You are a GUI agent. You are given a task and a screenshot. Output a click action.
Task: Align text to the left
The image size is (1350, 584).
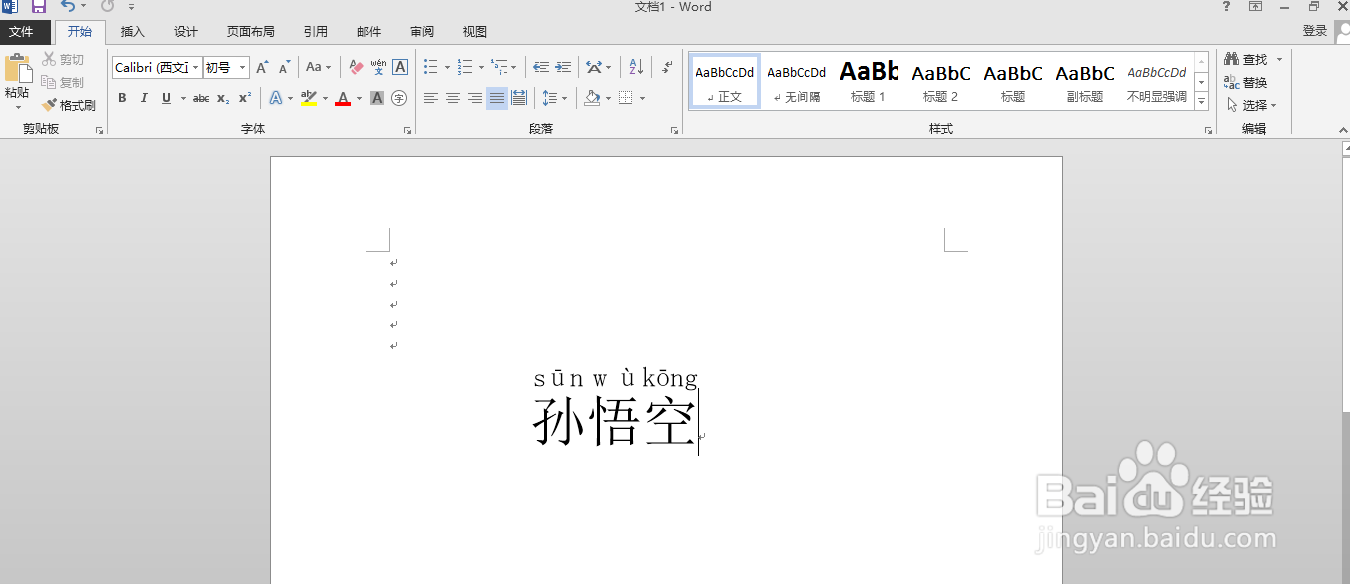click(x=431, y=98)
